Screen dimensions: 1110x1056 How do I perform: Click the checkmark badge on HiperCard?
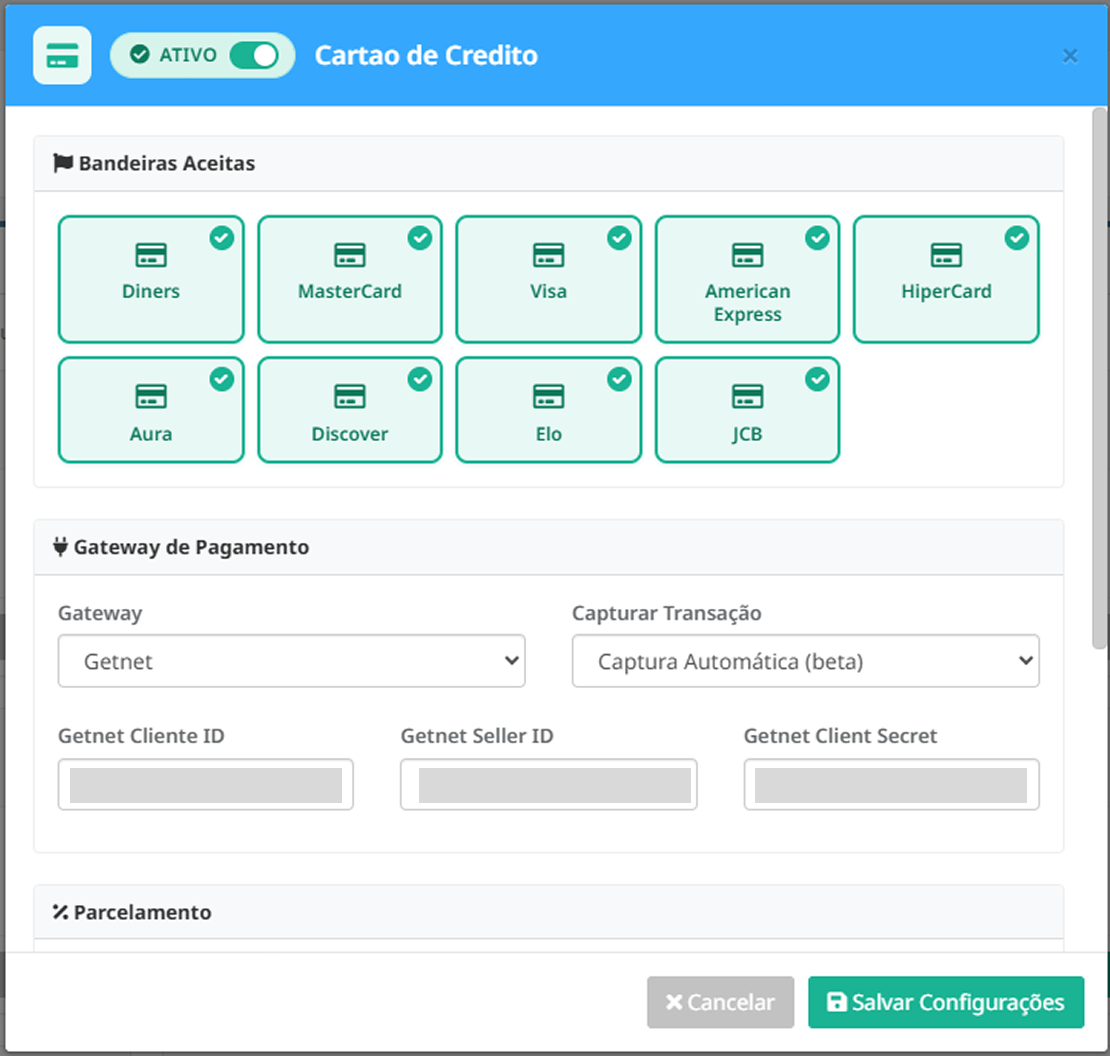pyautogui.click(x=1017, y=238)
